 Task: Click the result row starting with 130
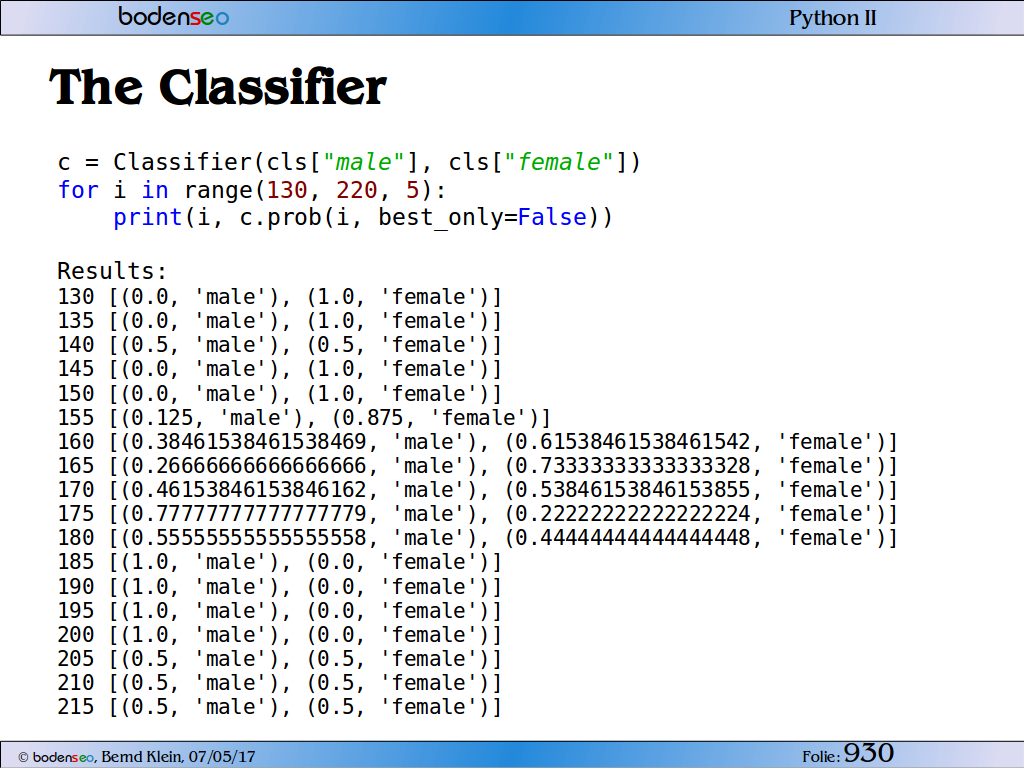click(x=280, y=297)
